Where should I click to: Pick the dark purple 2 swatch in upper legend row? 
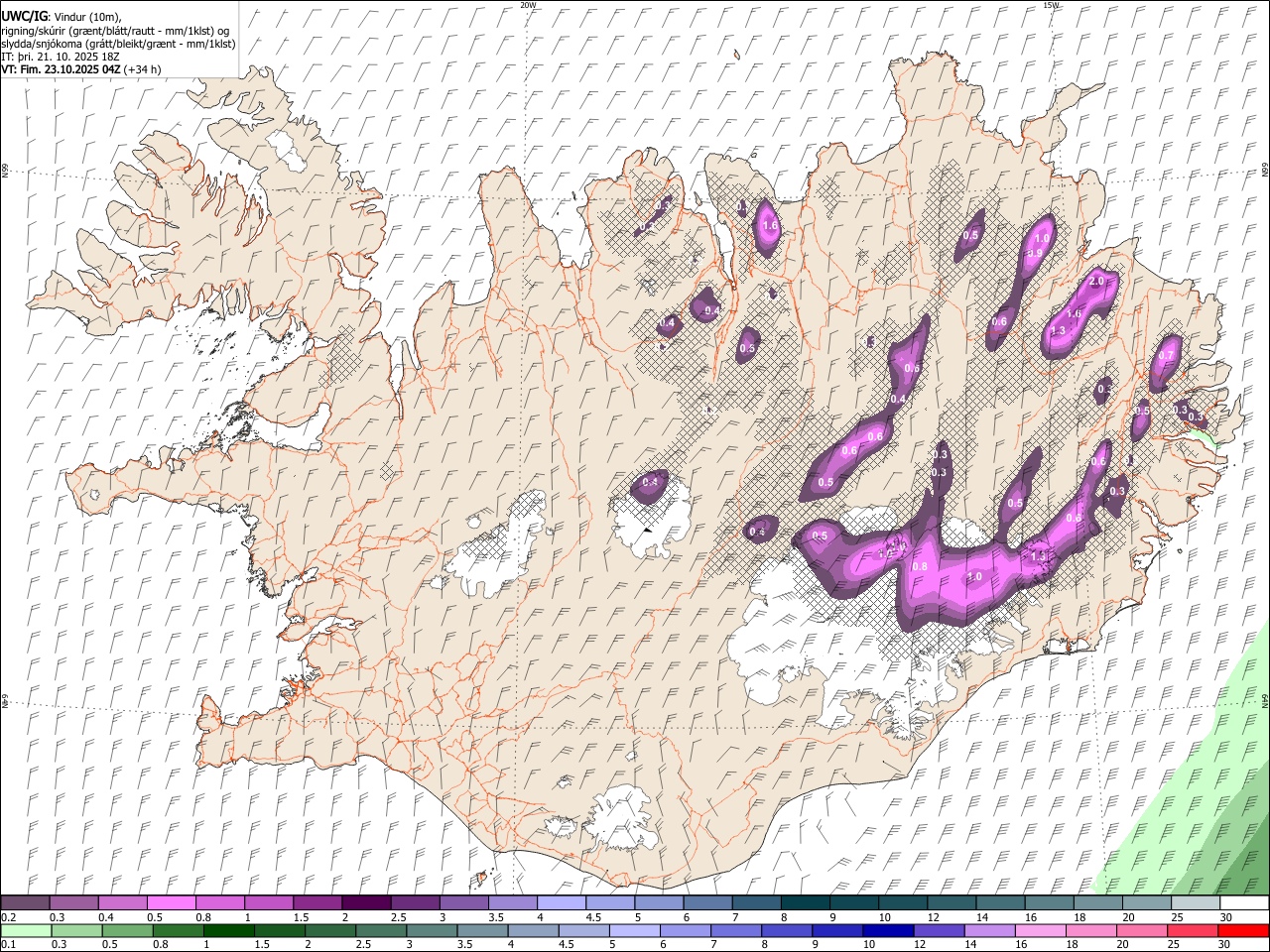coord(365,903)
